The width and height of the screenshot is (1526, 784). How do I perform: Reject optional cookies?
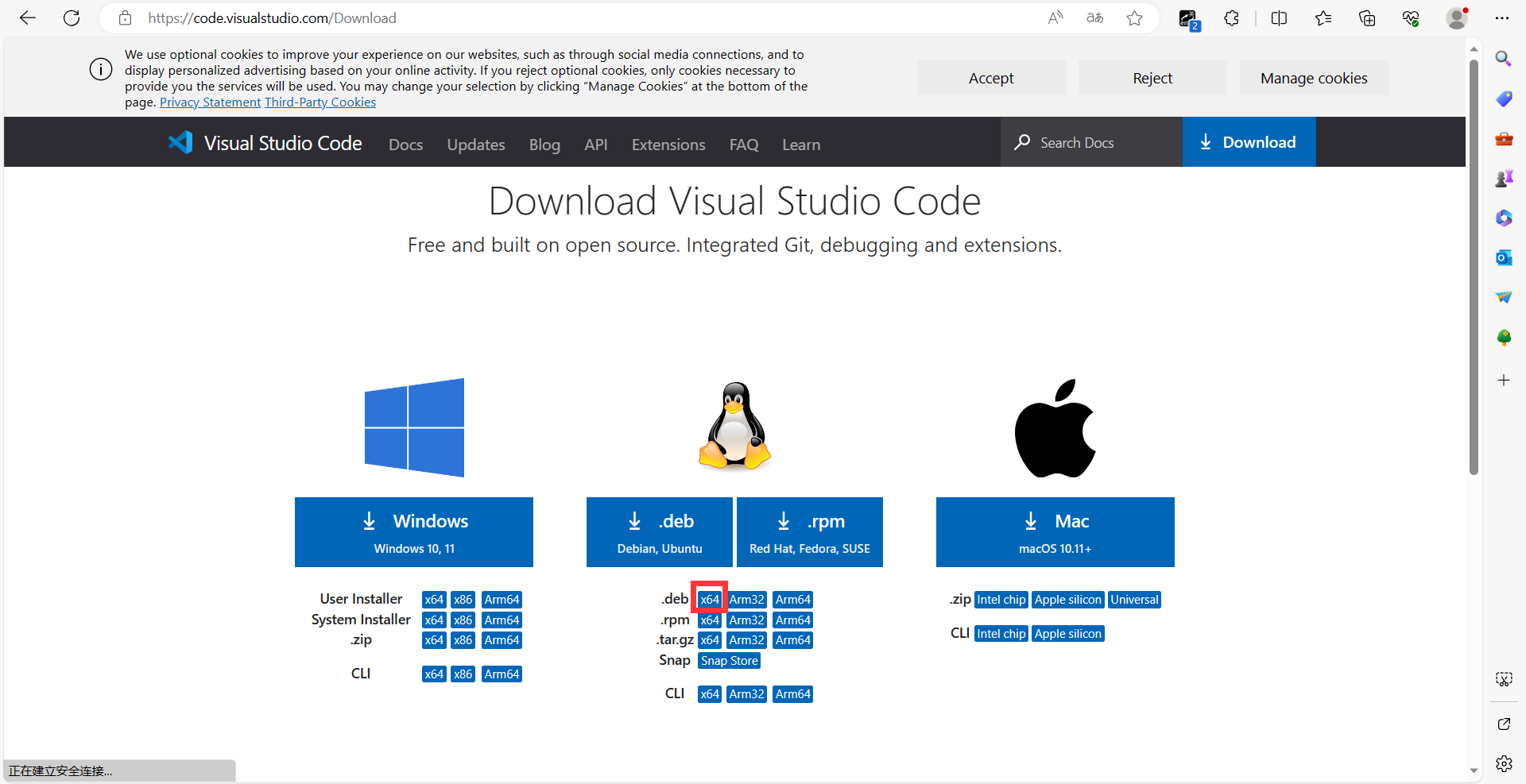tap(1152, 78)
